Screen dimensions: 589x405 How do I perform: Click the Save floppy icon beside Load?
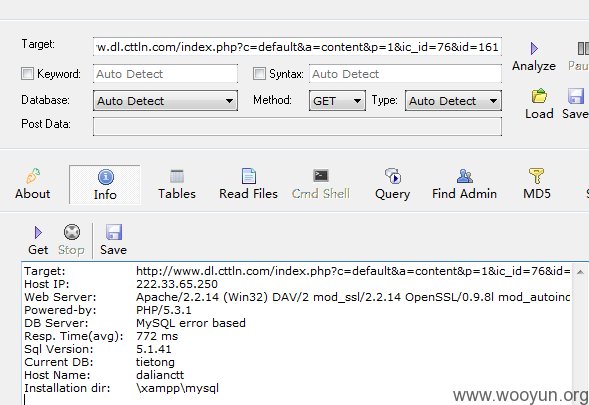coord(575,96)
